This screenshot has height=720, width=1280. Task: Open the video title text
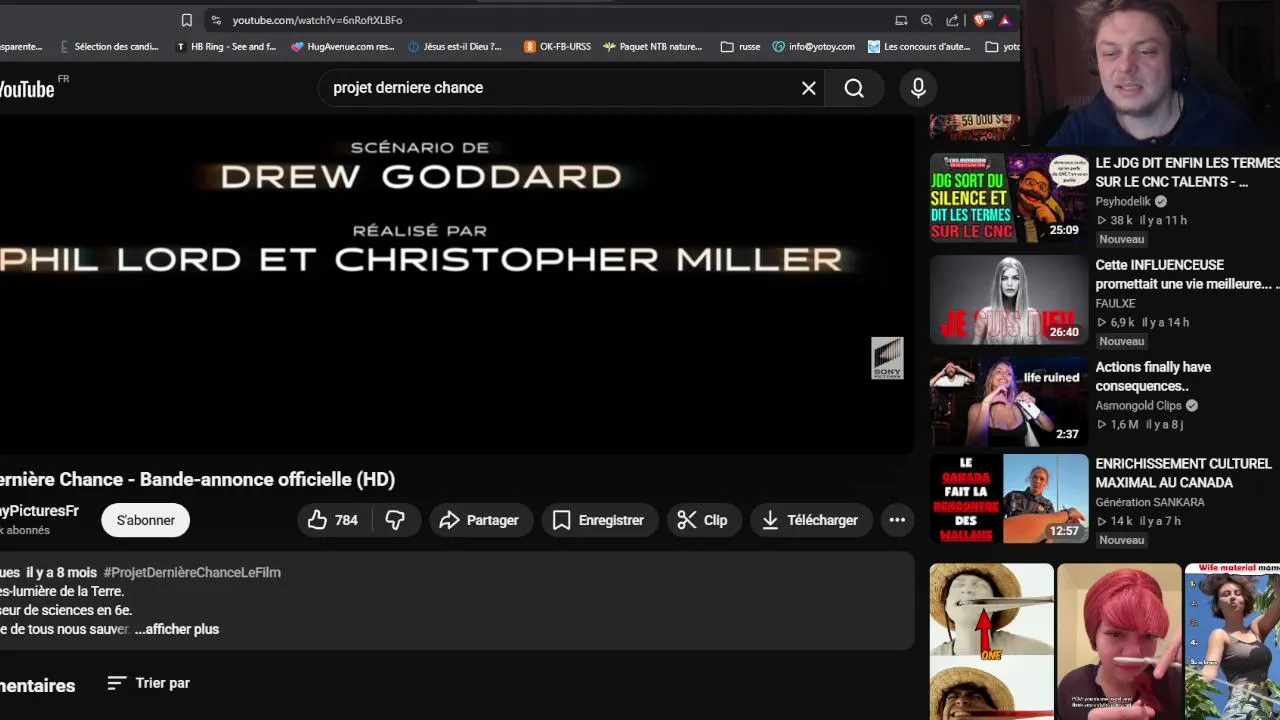[198, 479]
